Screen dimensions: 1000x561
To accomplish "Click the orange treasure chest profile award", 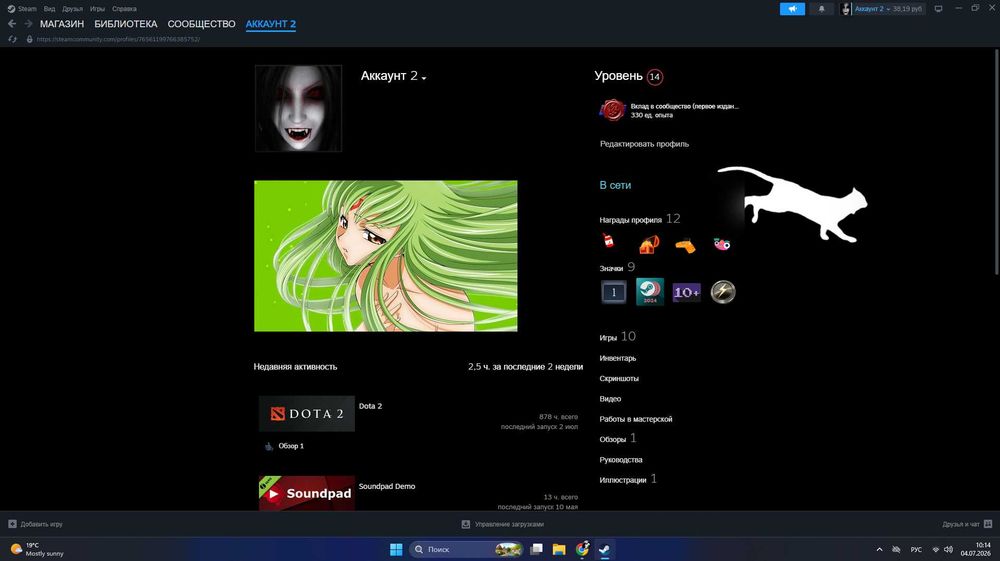I will 649,244.
